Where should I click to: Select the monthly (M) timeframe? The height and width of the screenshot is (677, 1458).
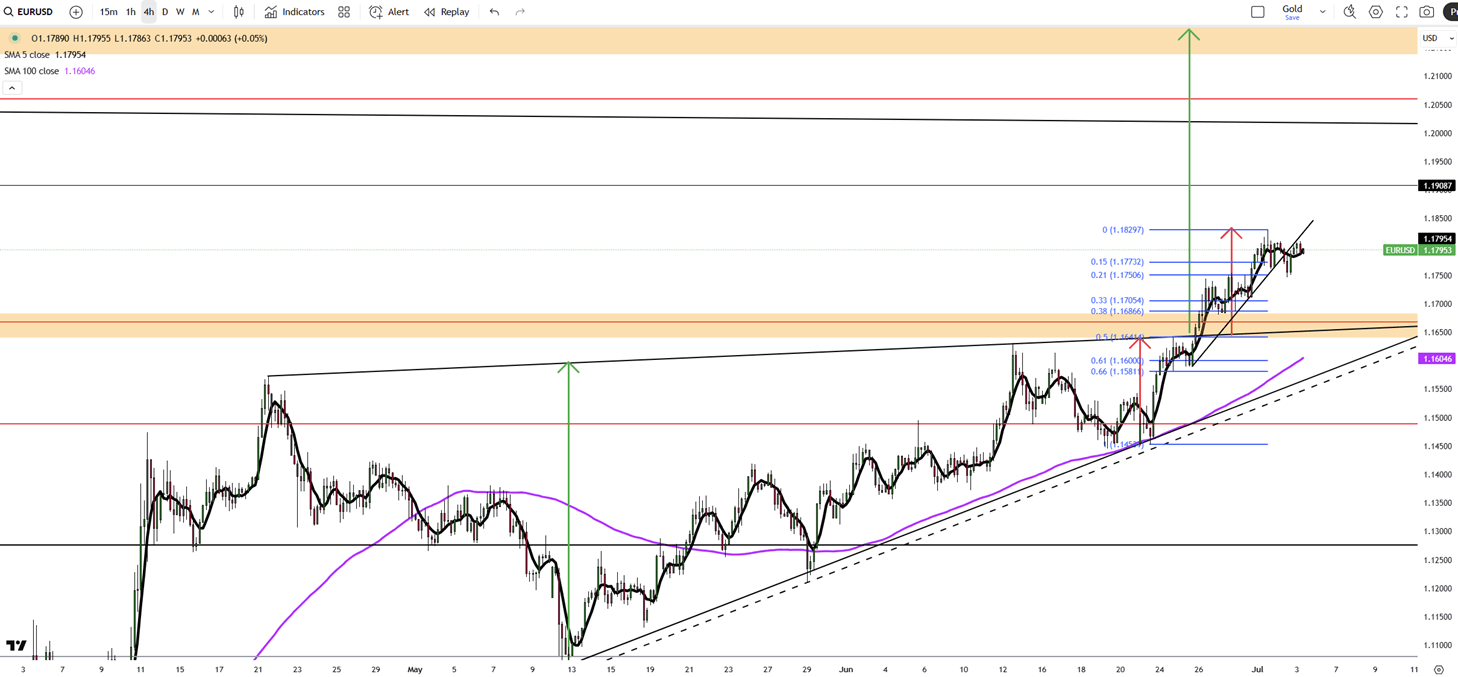[x=195, y=12]
